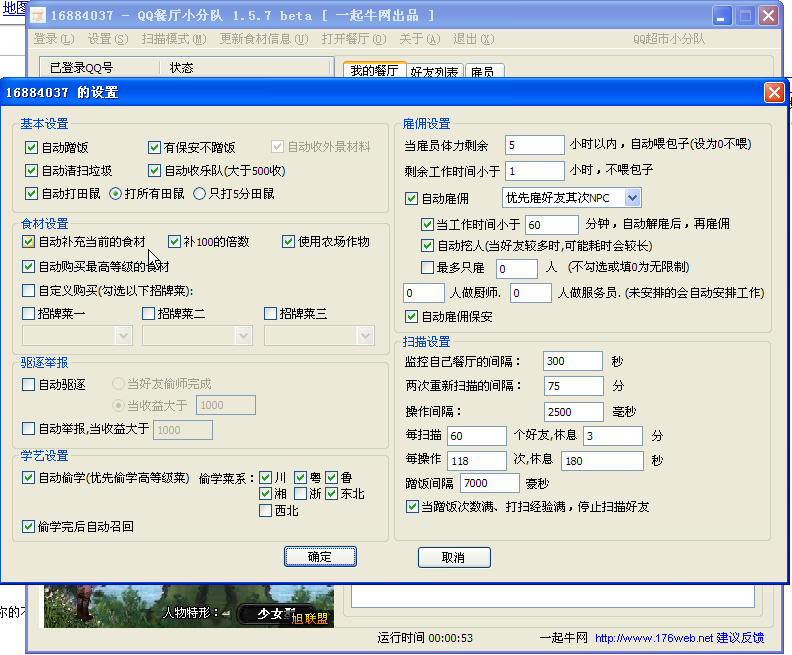Open 关于(A) menu

[419, 39]
